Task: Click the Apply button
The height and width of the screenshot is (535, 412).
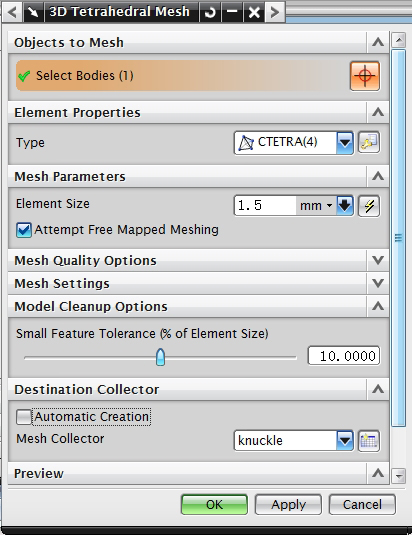Action: point(288,504)
